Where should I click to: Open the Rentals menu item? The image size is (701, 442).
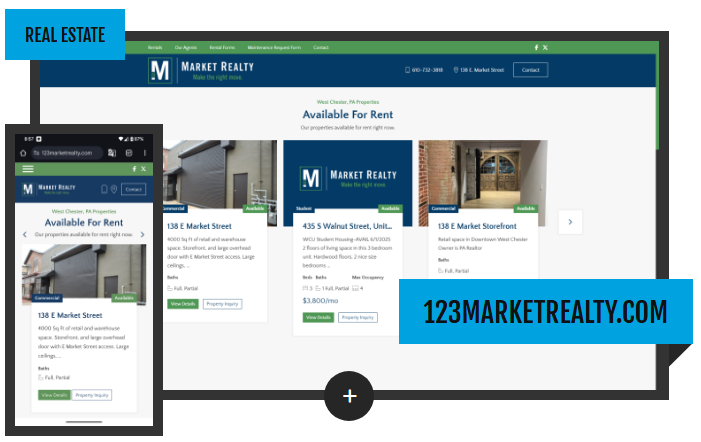[155, 48]
